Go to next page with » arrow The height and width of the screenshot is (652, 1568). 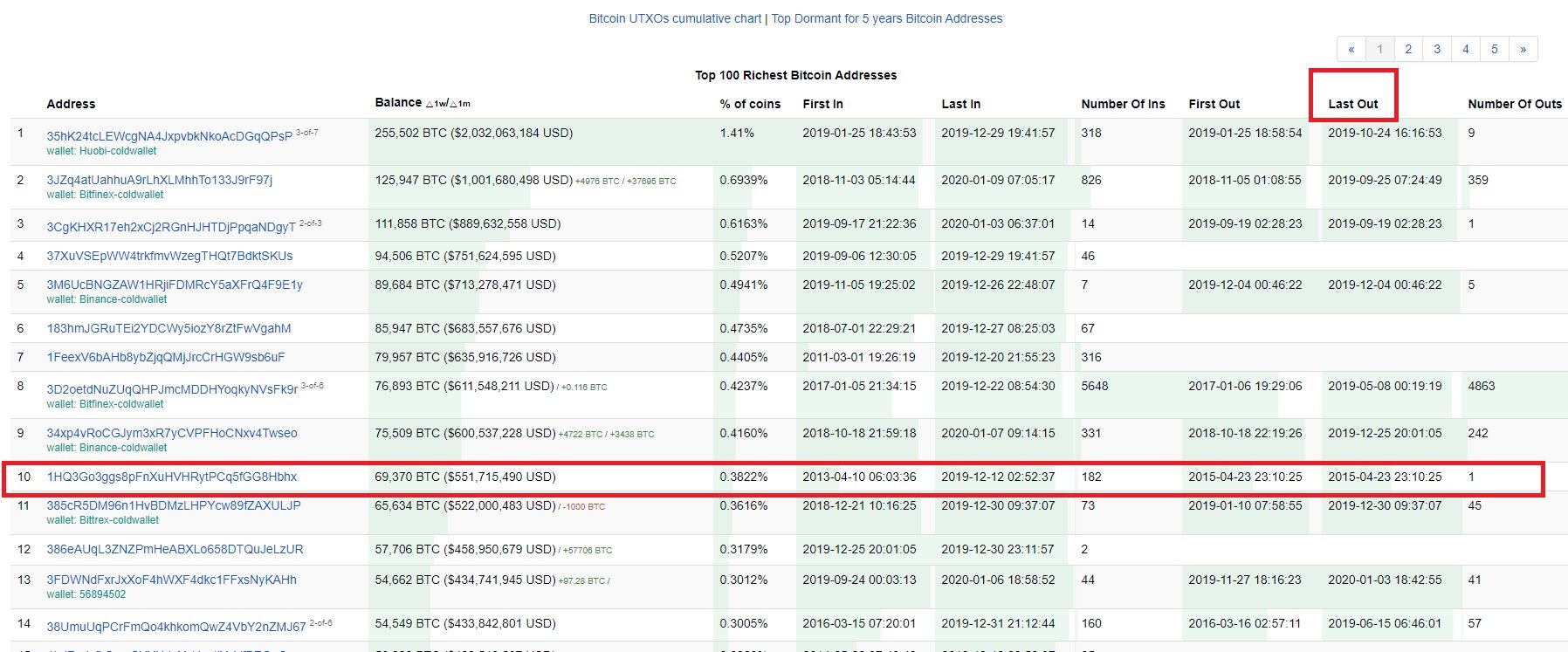click(x=1523, y=49)
